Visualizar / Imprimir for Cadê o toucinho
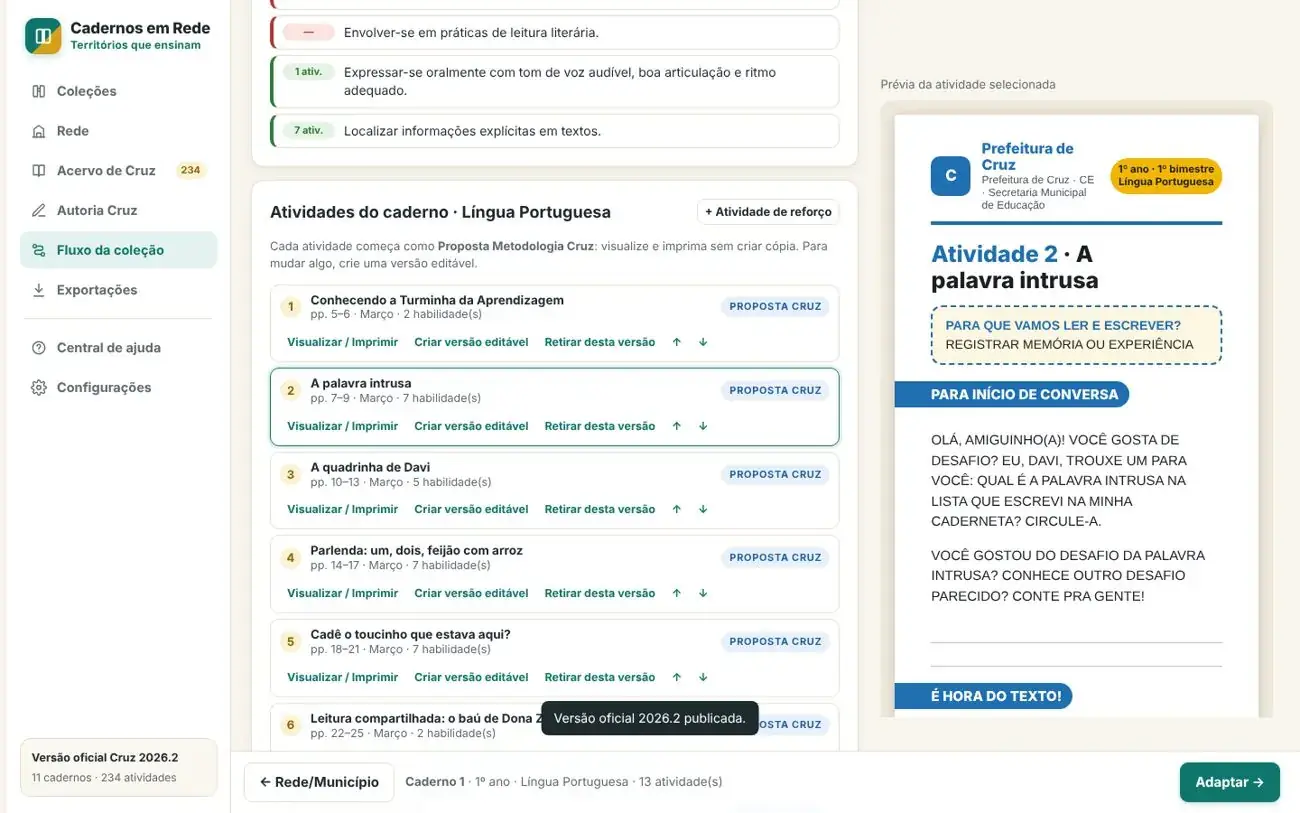This screenshot has height=813, width=1300. point(342,677)
